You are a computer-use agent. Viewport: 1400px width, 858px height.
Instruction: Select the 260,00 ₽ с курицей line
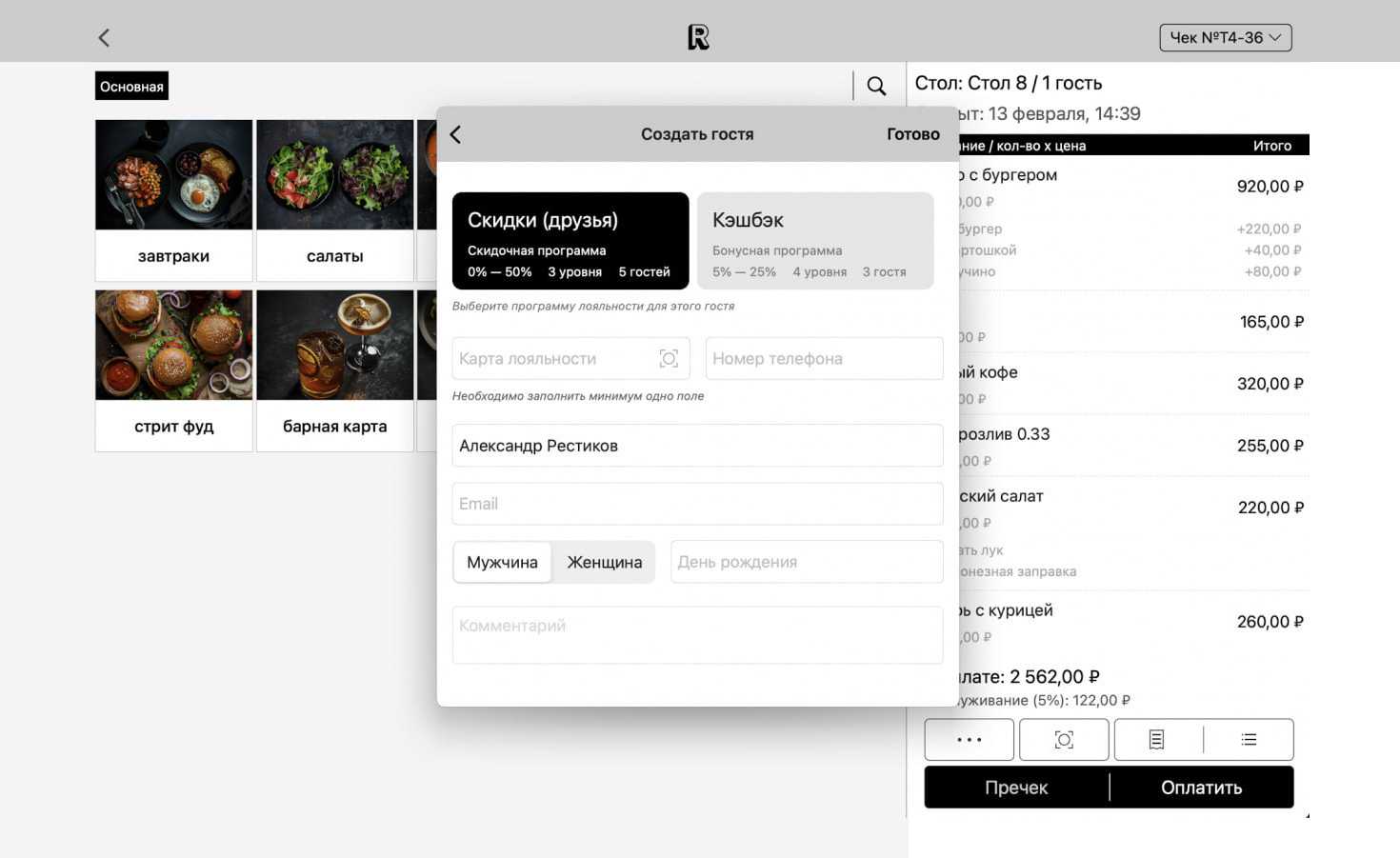pos(1133,622)
